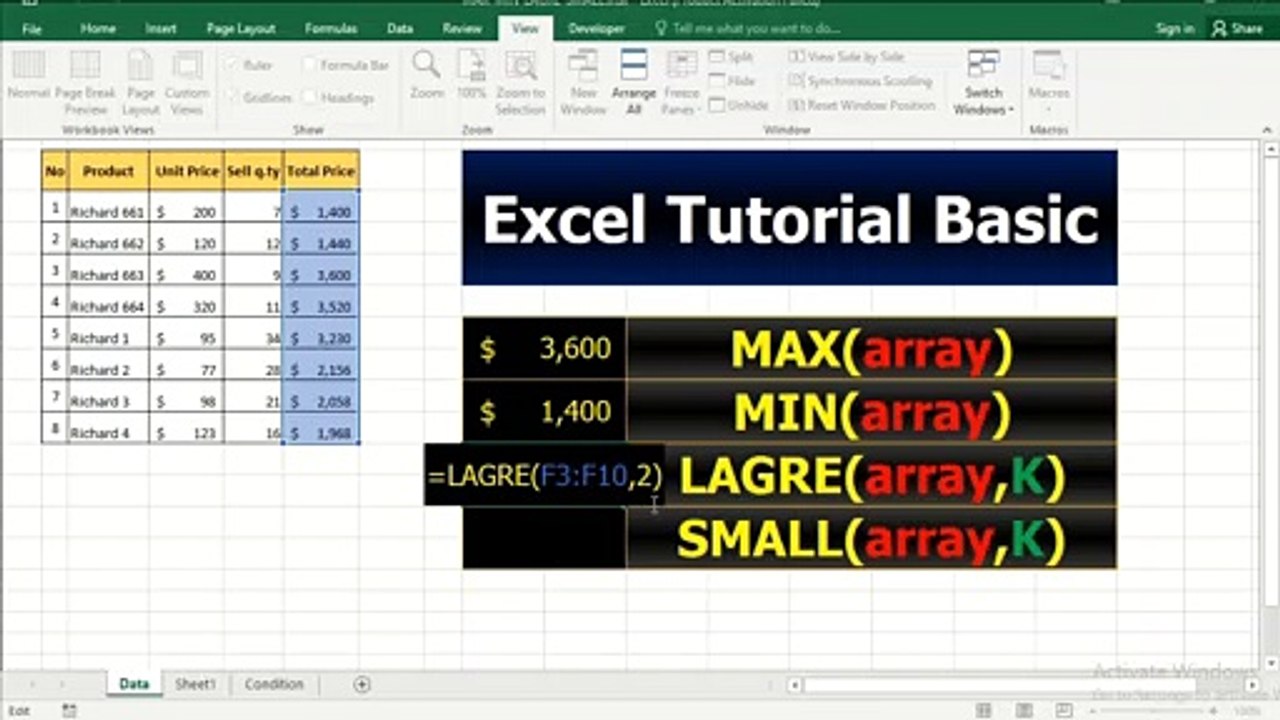Click the Split window option
Screen dimensions: 1280x720
click(x=731, y=57)
